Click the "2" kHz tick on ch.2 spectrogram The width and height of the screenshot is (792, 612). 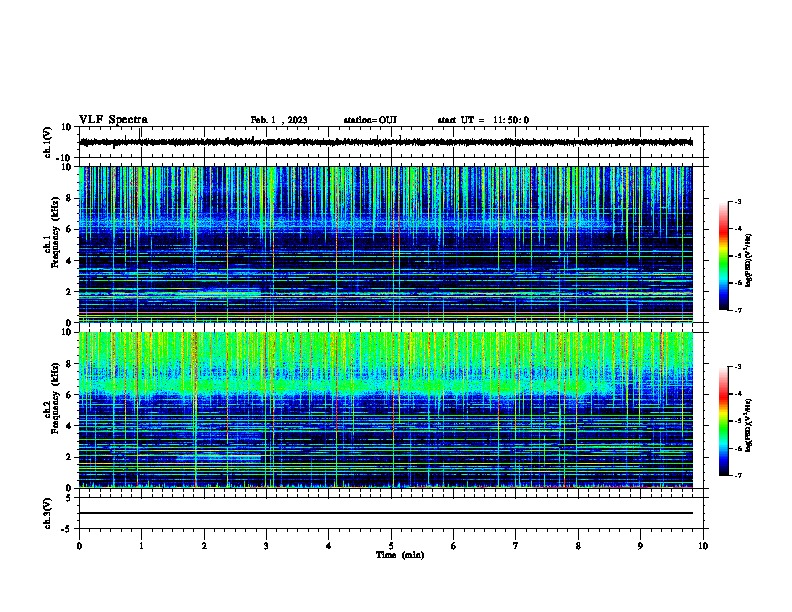[x=69, y=457]
